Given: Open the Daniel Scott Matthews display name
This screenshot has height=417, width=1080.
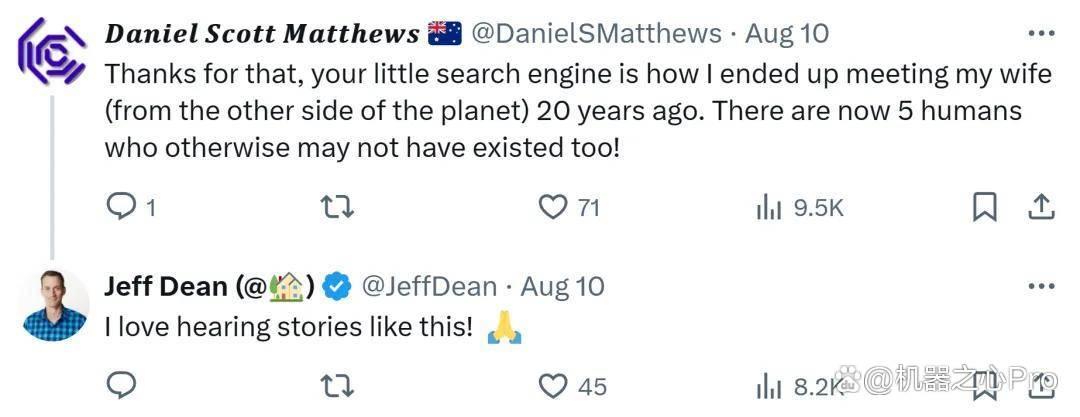Looking at the screenshot, I should pos(262,33).
